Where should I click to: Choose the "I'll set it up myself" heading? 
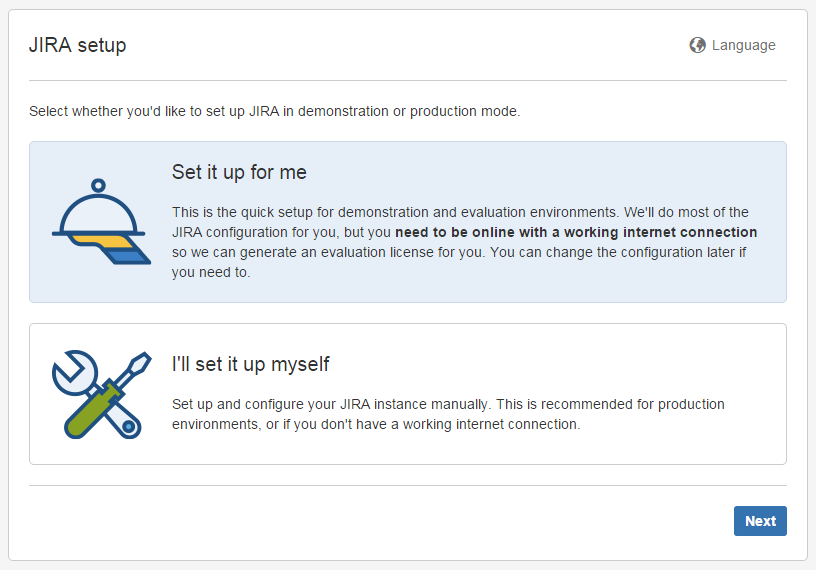pos(250,364)
